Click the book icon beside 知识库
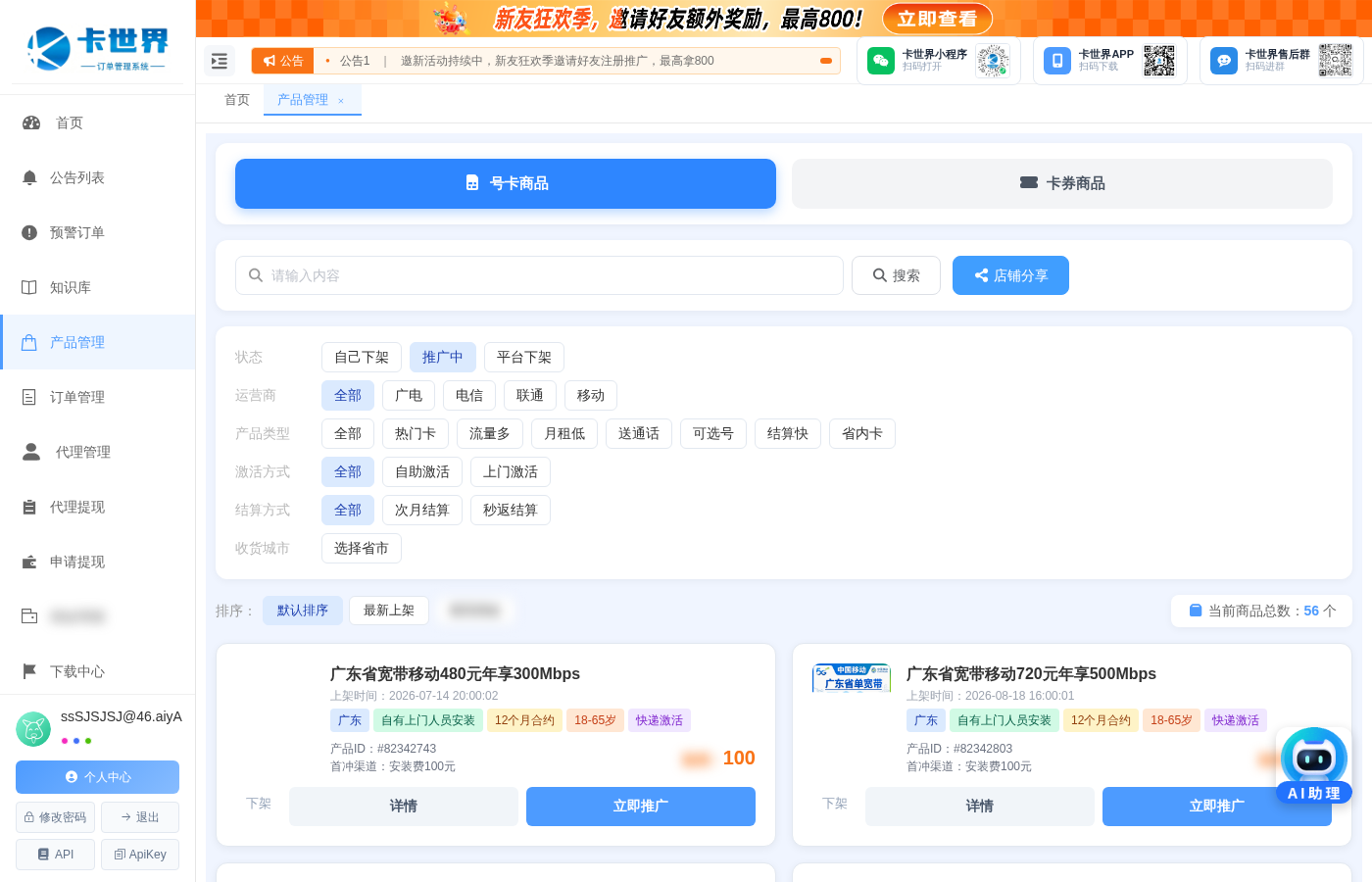The image size is (1372, 882). 29,287
